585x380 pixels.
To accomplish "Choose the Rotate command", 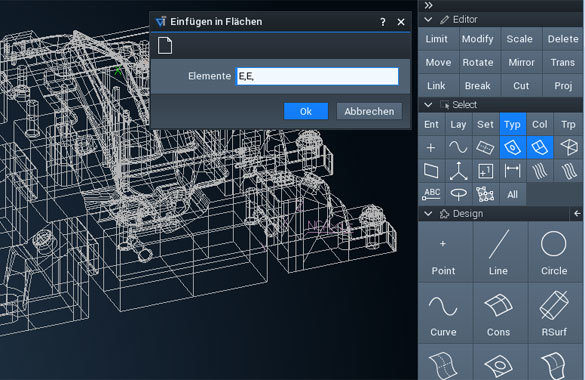I will click(x=480, y=62).
